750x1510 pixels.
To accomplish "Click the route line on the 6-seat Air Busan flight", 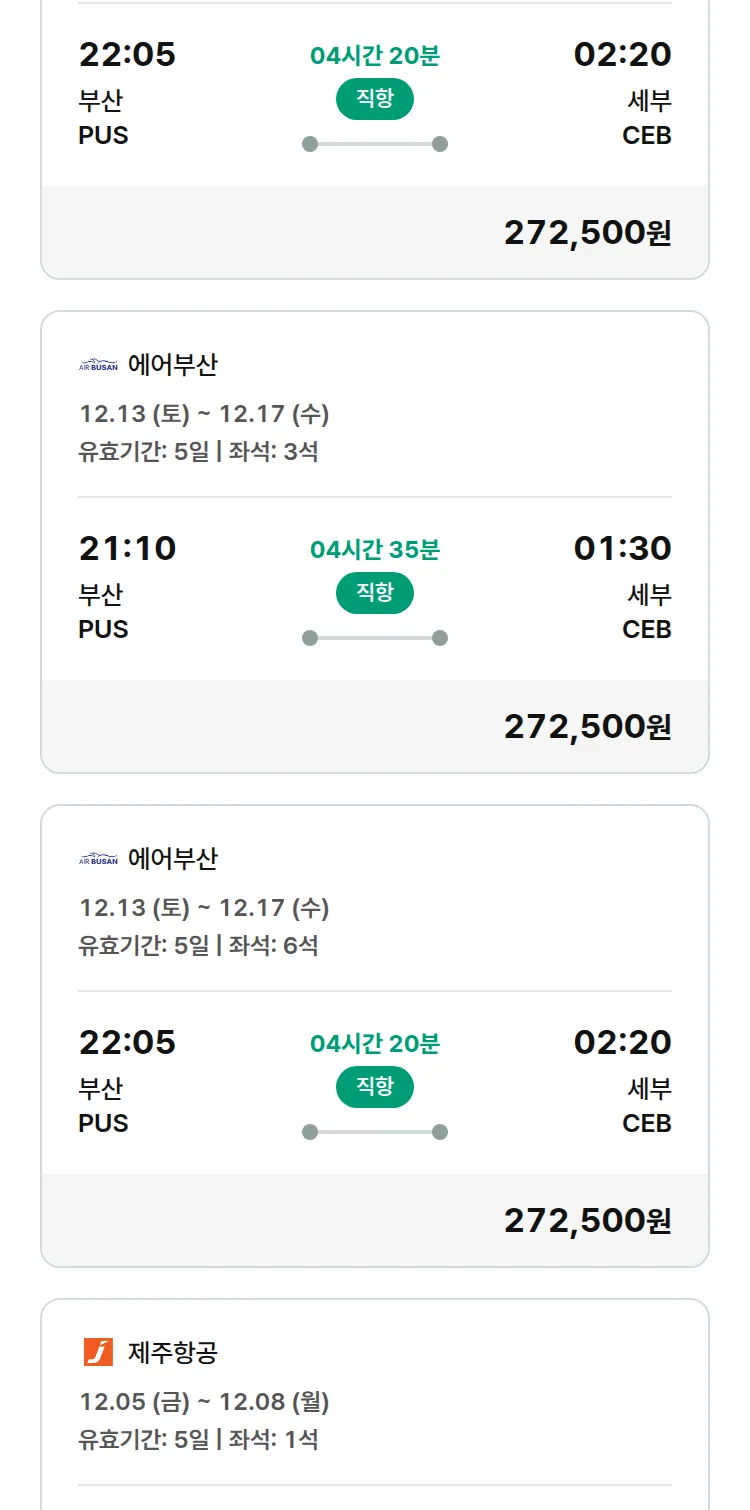I will tap(375, 1132).
